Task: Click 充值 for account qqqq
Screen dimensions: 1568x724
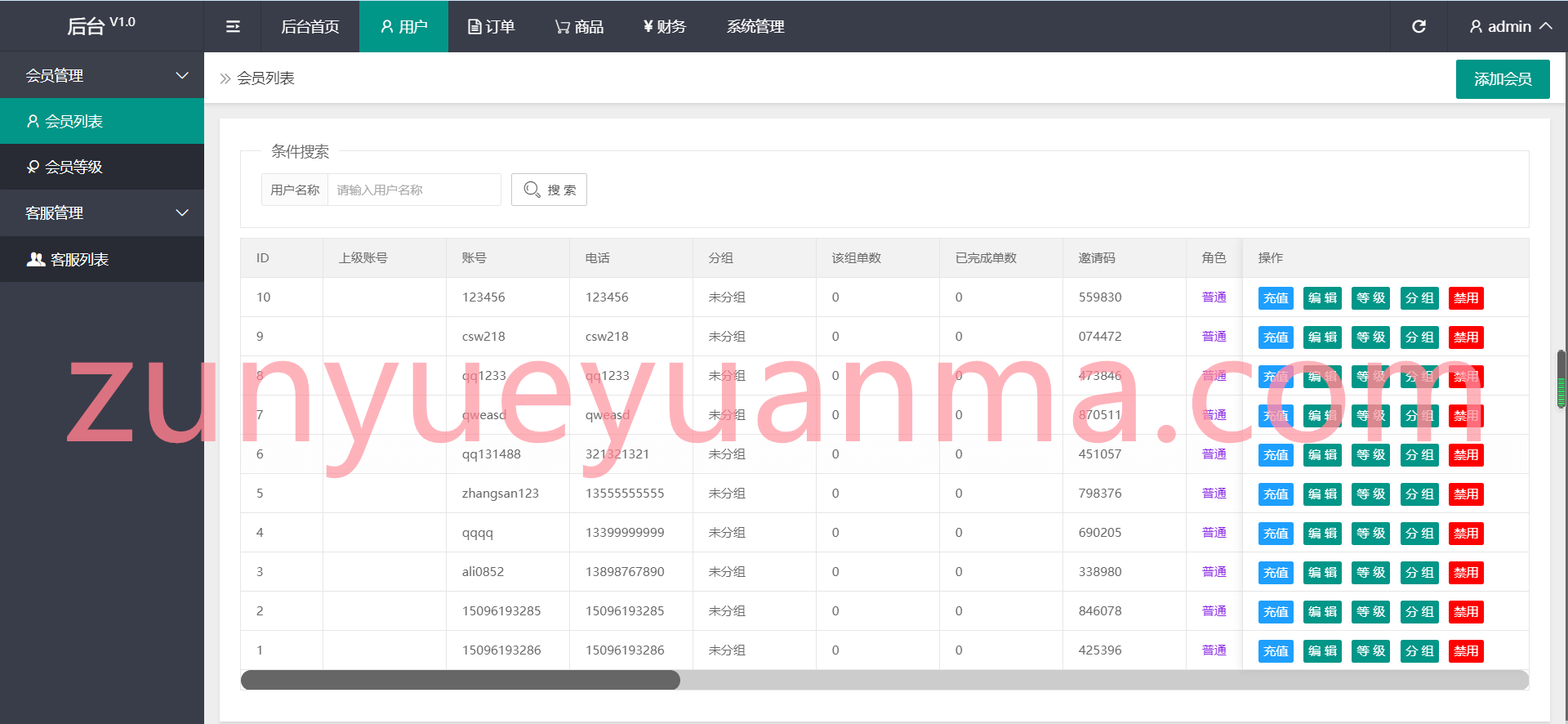Action: point(1276,534)
